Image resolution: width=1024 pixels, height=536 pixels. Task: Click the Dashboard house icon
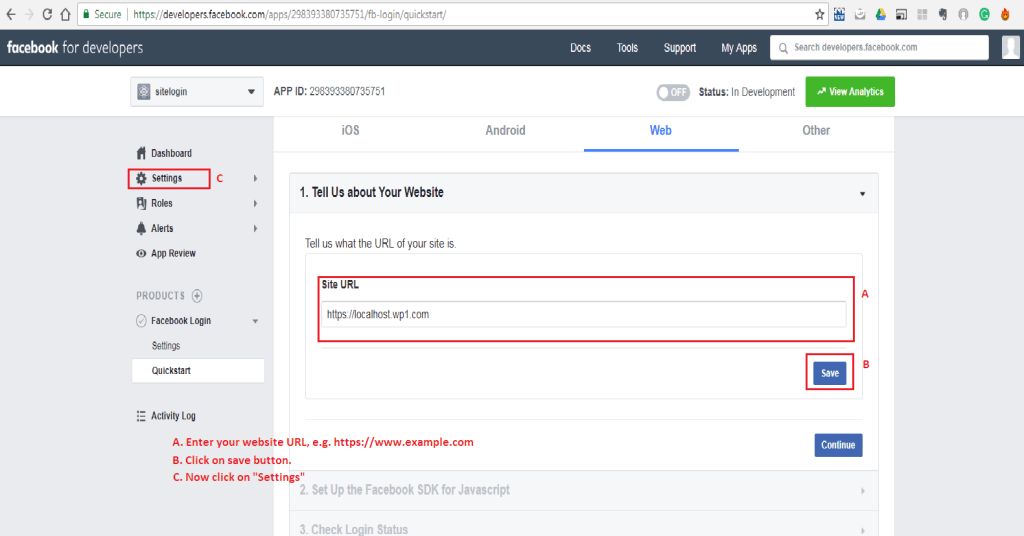[141, 153]
